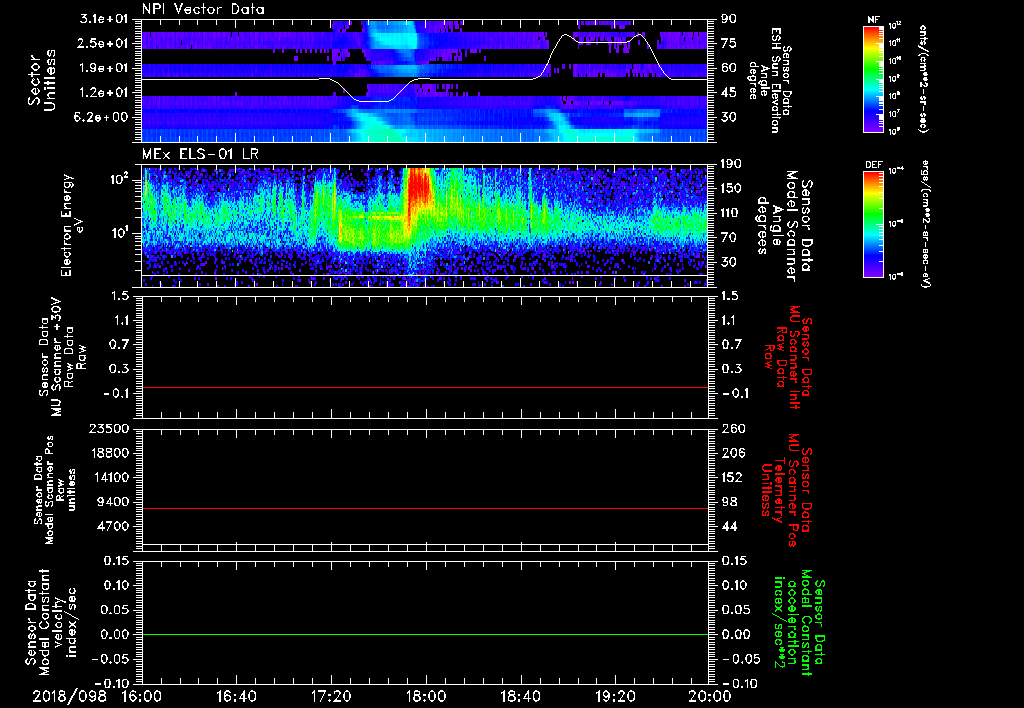Click the red line in Scanner Pos panel
The width and height of the screenshot is (1024, 708).
[425, 508]
